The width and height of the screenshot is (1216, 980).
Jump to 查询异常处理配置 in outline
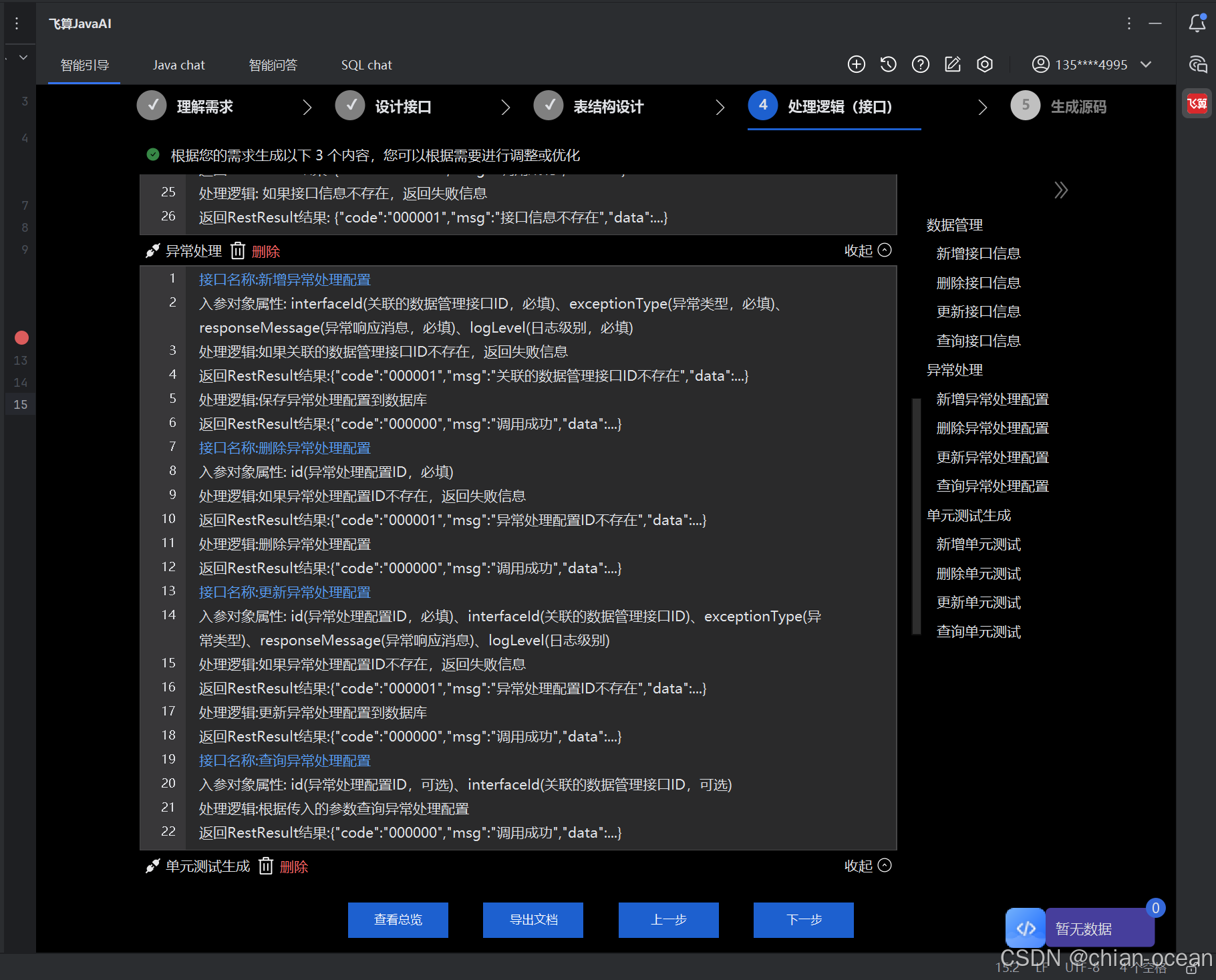992,486
